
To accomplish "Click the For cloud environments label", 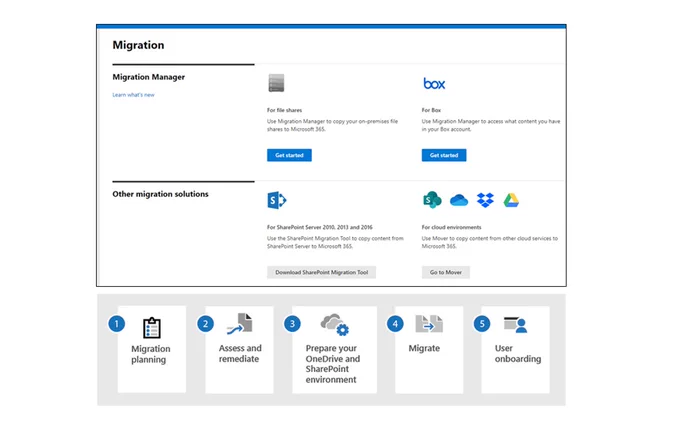I will tap(451, 227).
